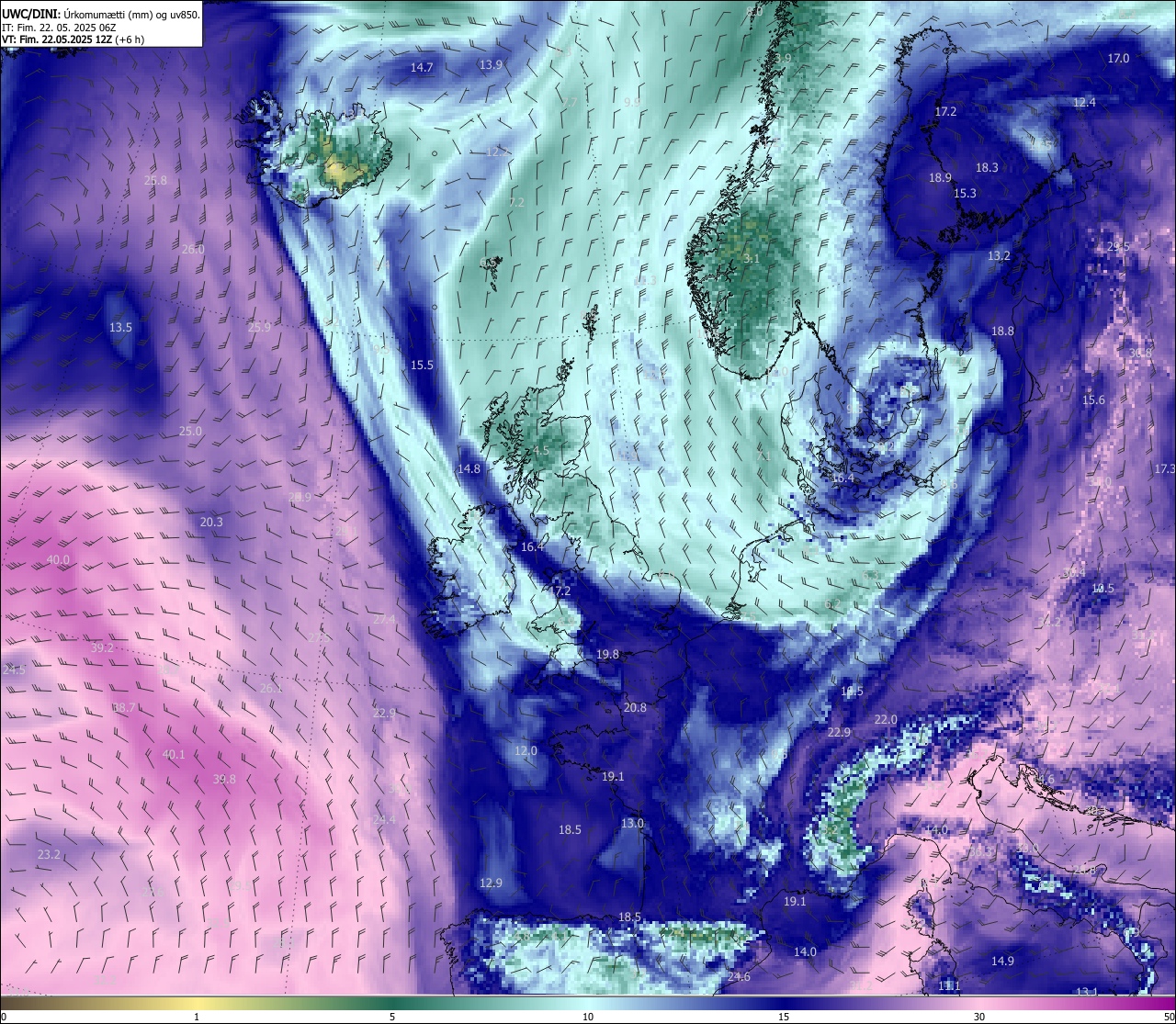Click the 13.9 value label
The height and width of the screenshot is (1024, 1176).
(x=492, y=65)
